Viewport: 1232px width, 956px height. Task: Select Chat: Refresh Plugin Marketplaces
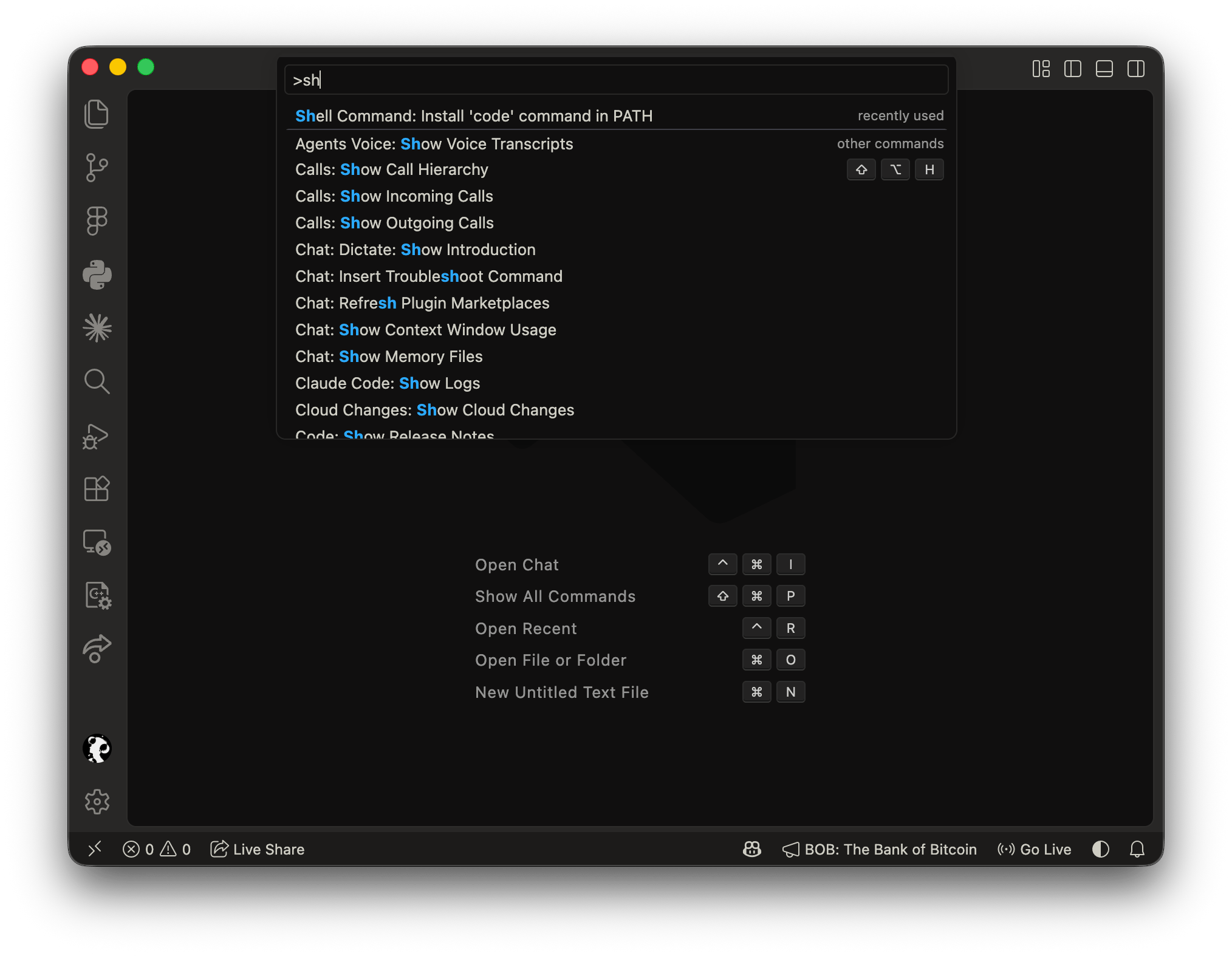617,303
